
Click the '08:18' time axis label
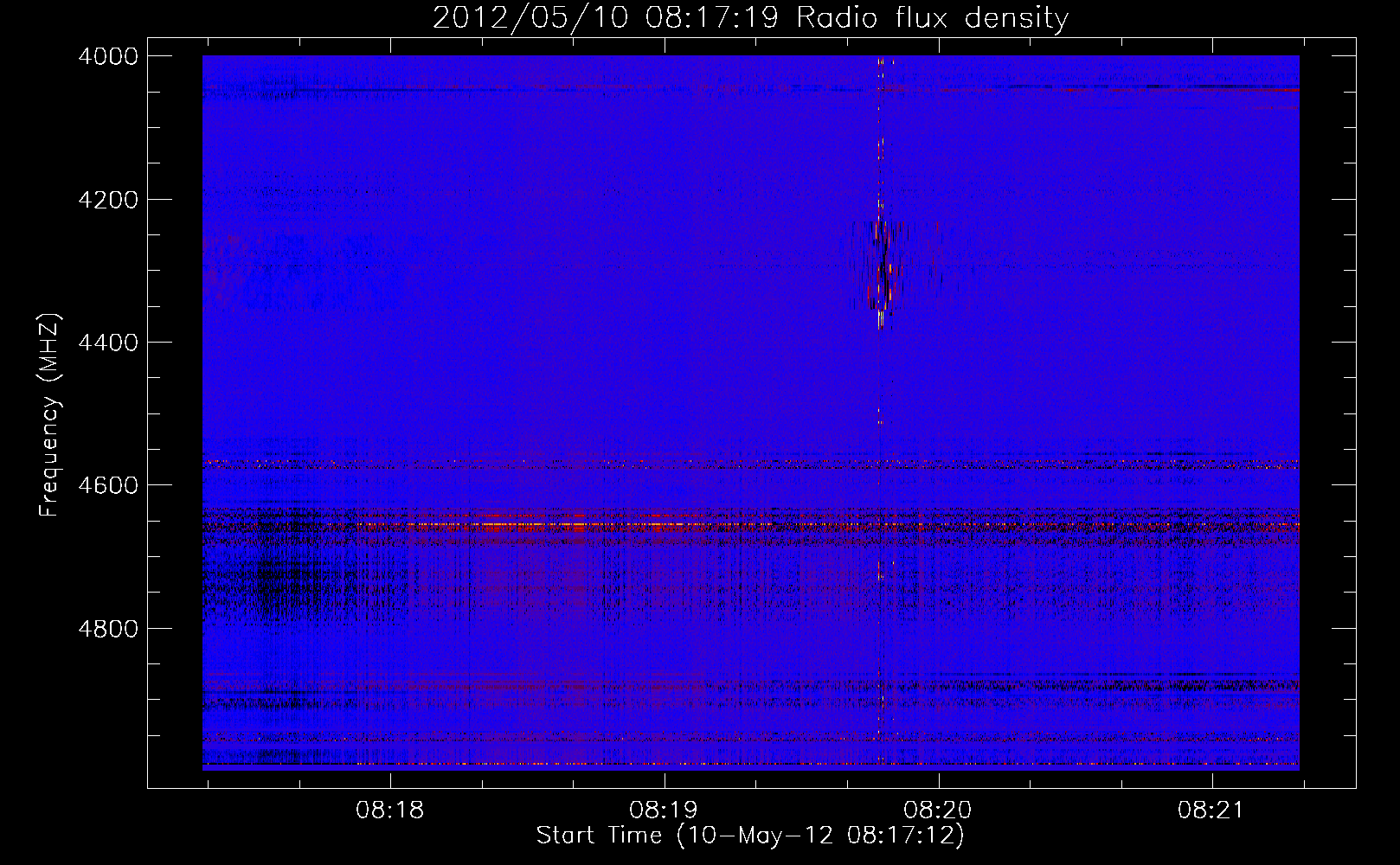point(390,811)
